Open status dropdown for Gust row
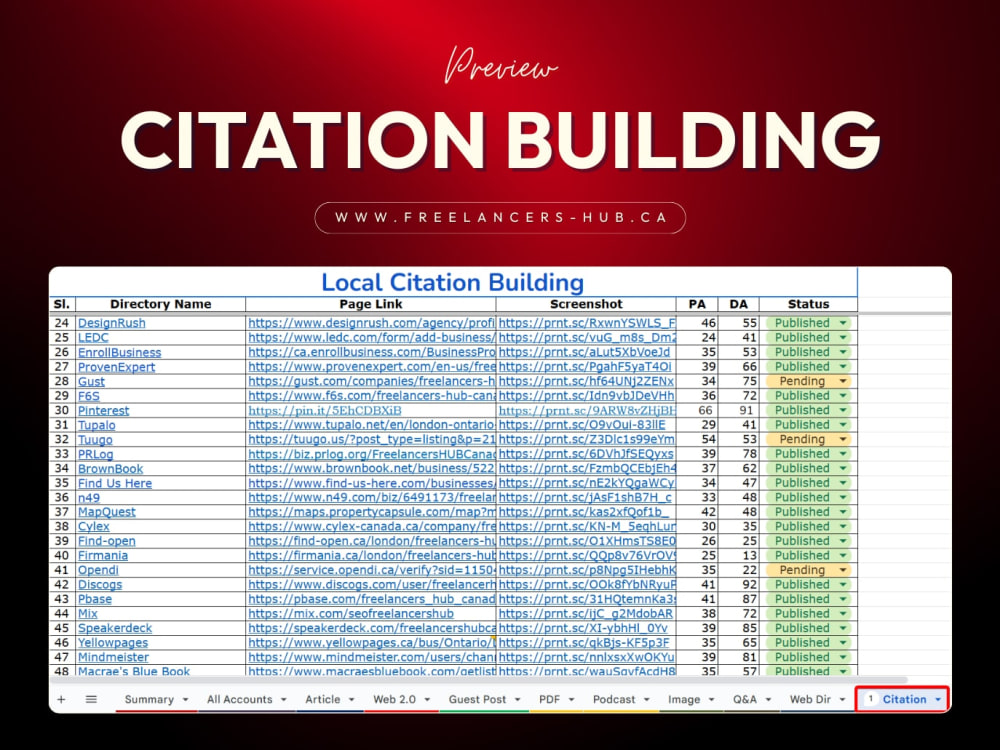The image size is (1000, 750). pos(843,381)
